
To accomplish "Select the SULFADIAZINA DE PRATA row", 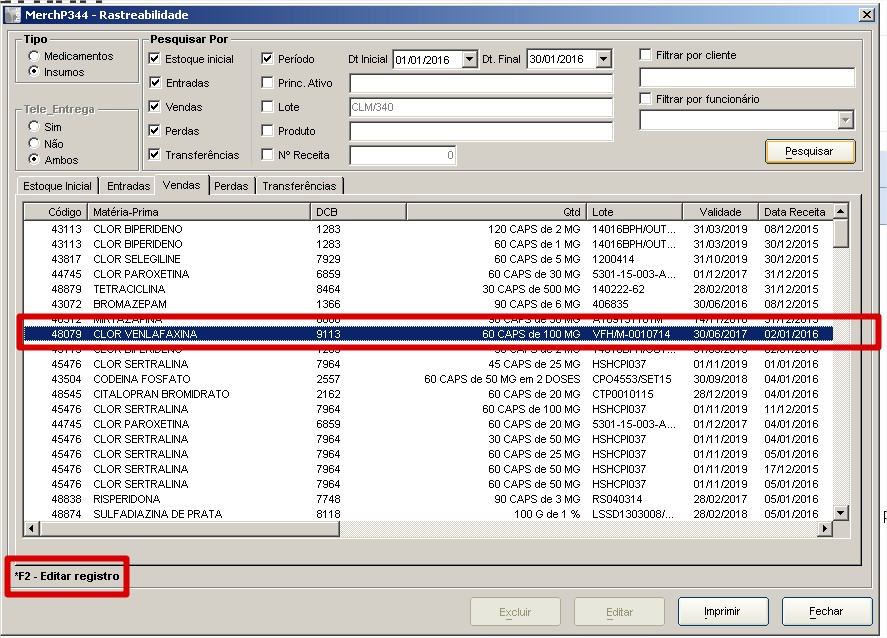I will (428, 514).
